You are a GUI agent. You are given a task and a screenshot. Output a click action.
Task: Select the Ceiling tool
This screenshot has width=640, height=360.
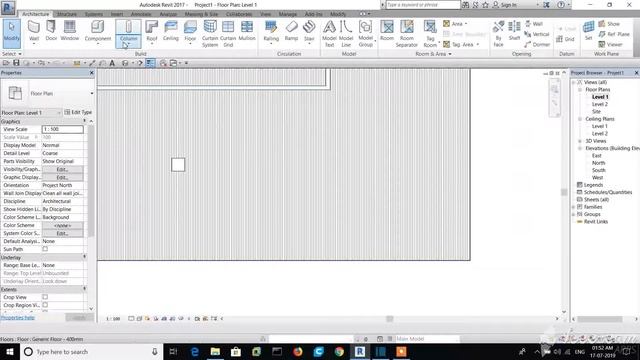pyautogui.click(x=171, y=31)
